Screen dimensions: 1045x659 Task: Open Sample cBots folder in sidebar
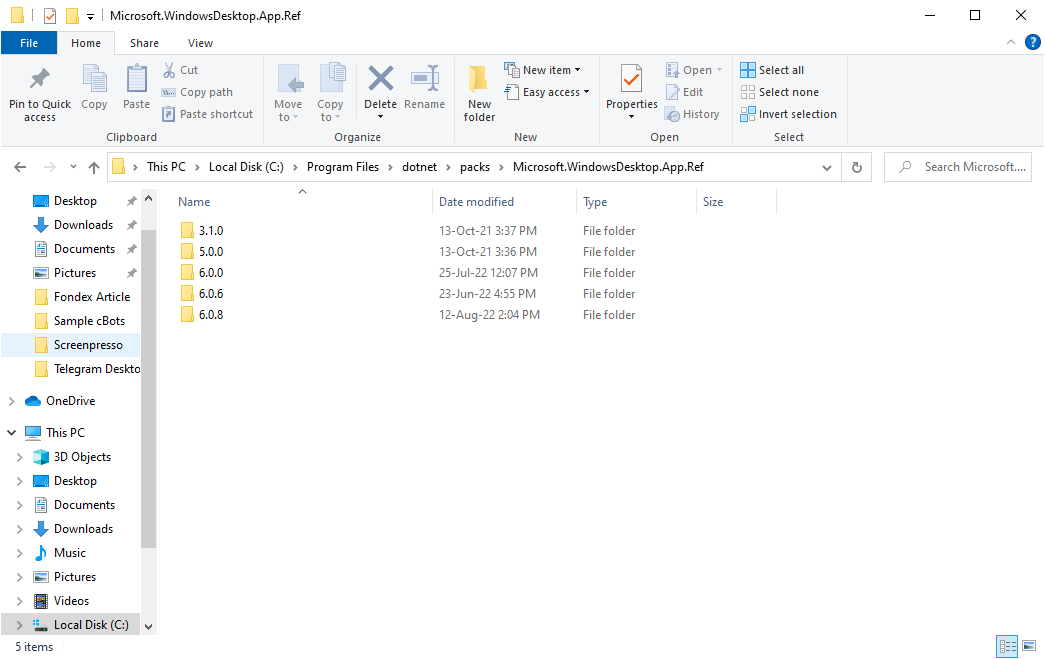(x=79, y=321)
